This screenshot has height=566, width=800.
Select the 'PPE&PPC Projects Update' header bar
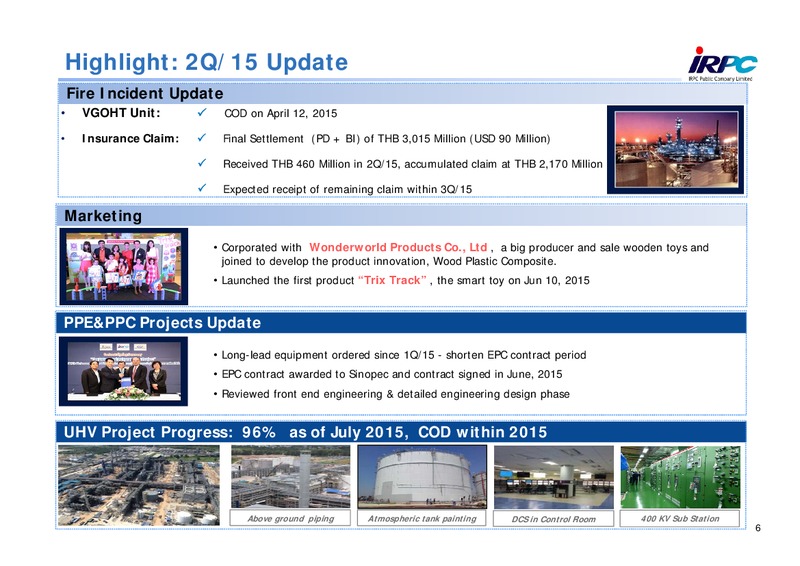pyautogui.click(x=401, y=323)
